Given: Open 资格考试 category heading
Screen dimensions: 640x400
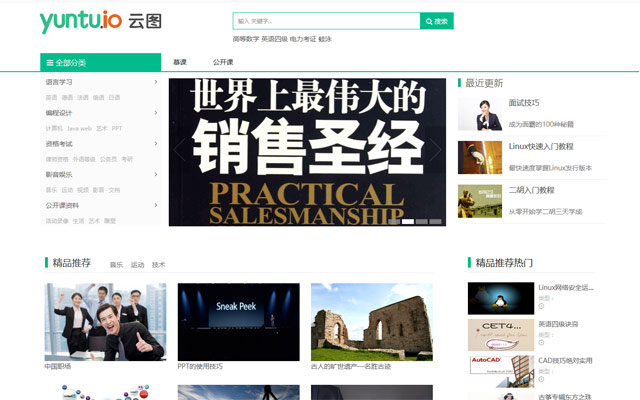Looking at the screenshot, I should pyautogui.click(x=59, y=144).
